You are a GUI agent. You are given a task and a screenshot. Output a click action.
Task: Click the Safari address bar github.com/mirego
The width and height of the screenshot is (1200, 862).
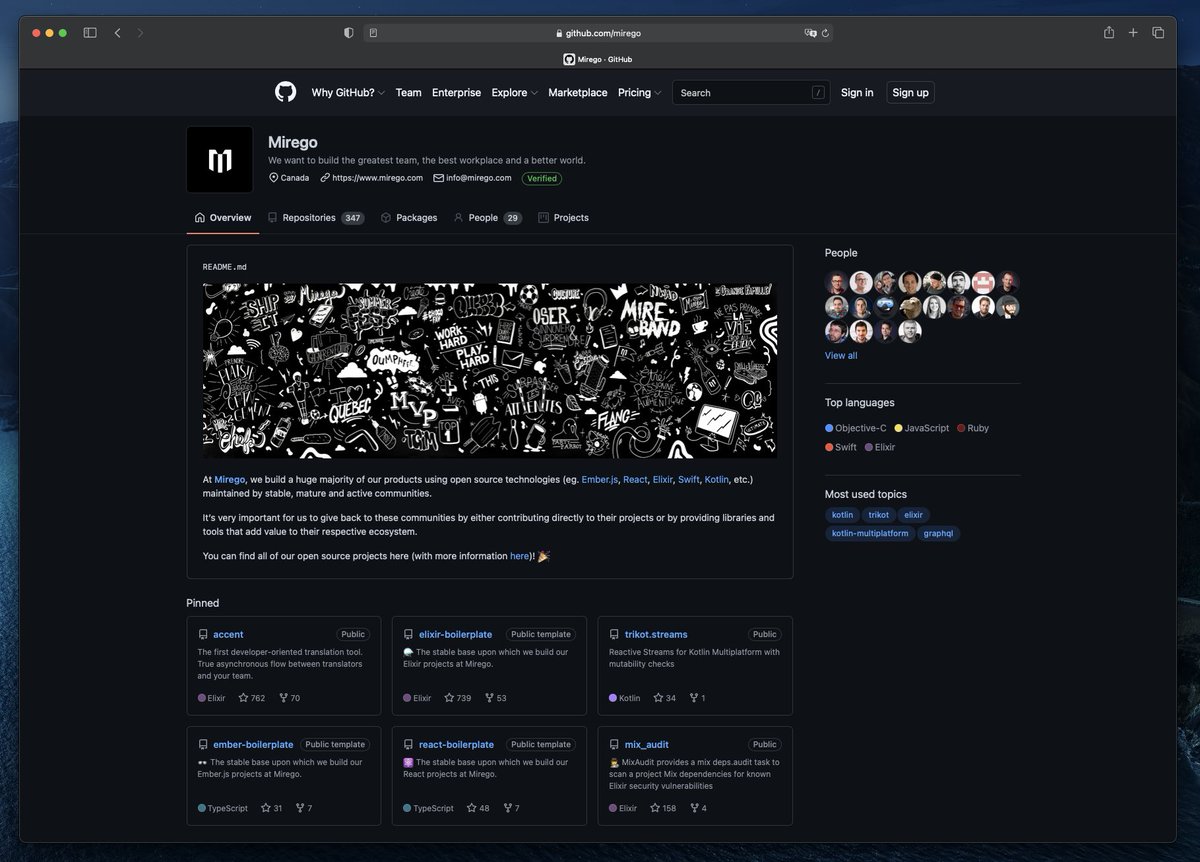click(598, 33)
